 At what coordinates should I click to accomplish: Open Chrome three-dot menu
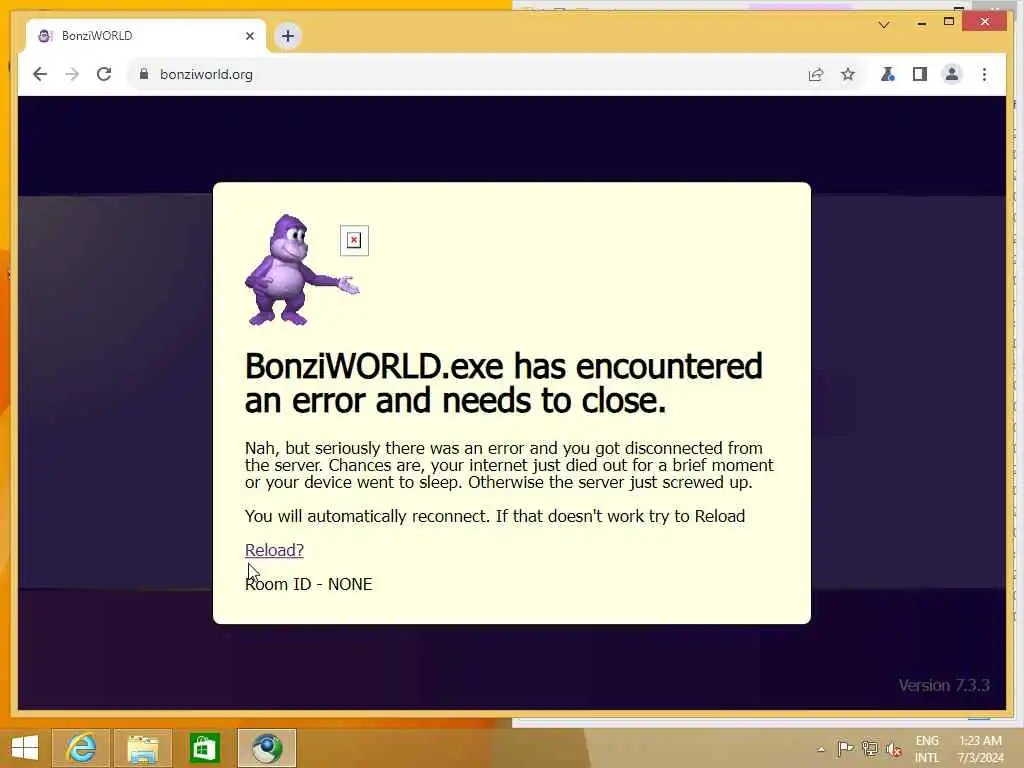984,74
